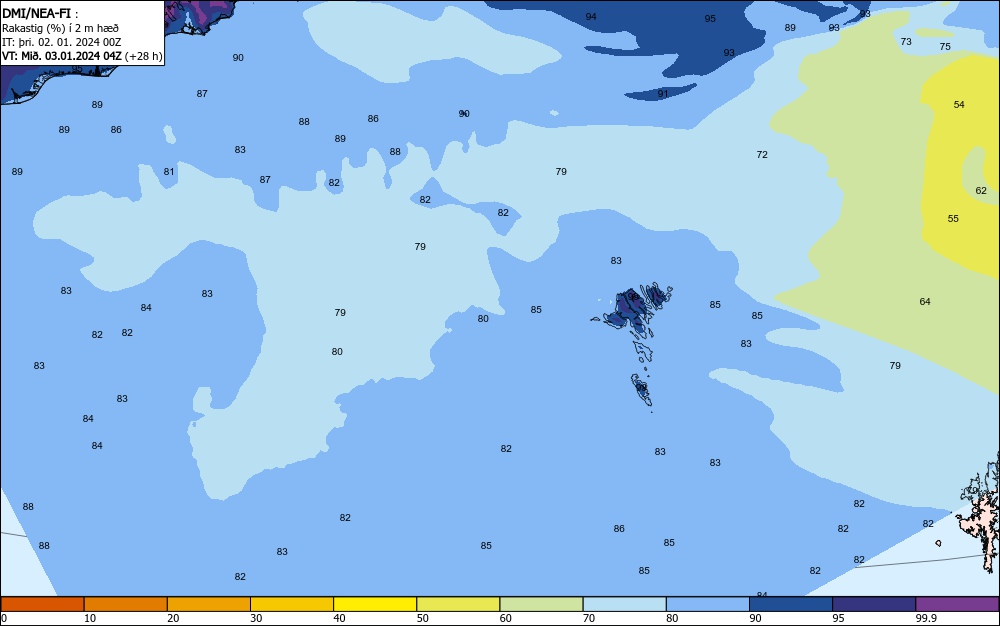The height and width of the screenshot is (626, 1000).
Task: Select the 'IT: þri. 02. 01. 2024 00Z' line
Action: click(x=62, y=42)
